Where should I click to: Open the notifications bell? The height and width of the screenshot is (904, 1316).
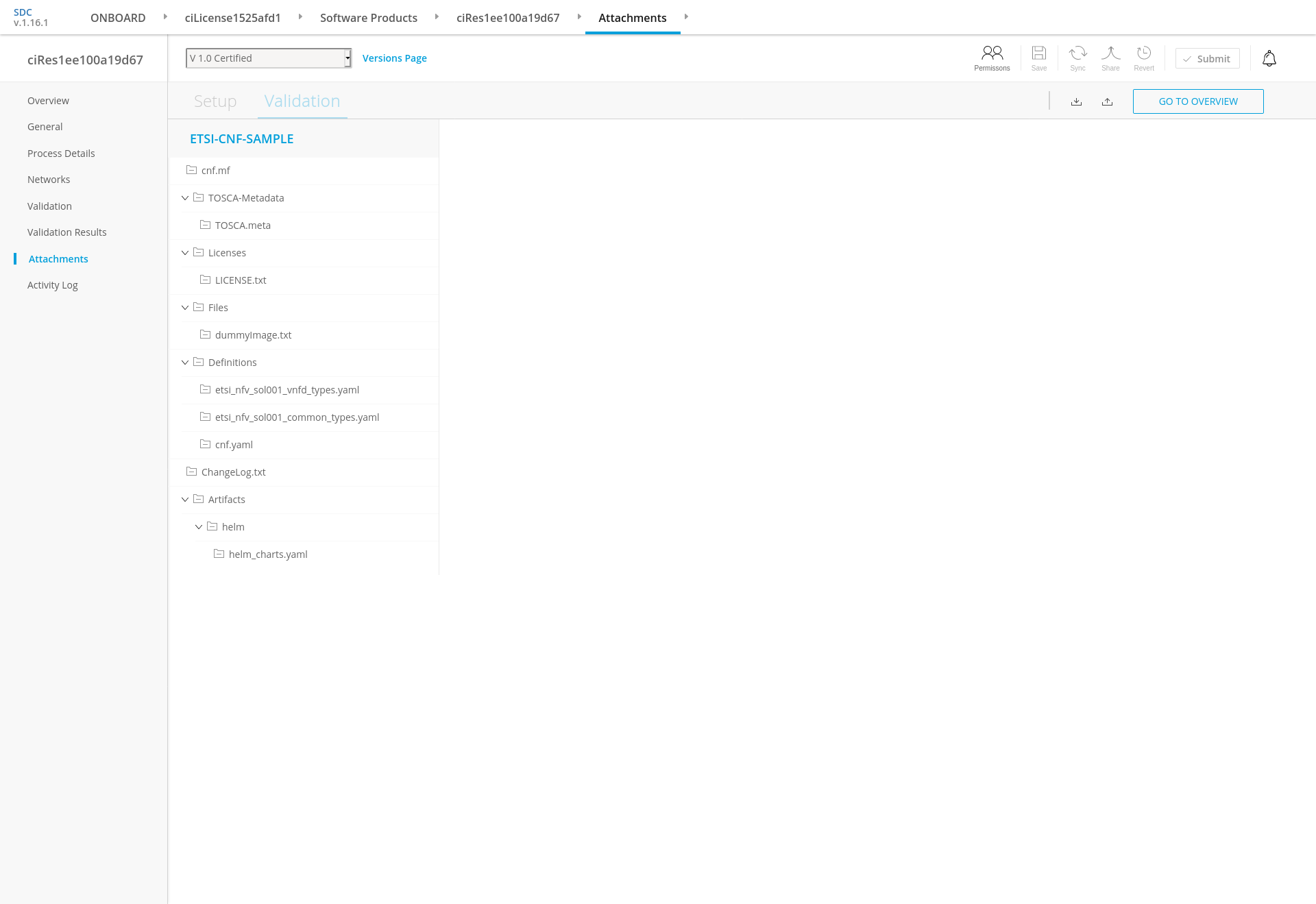[x=1269, y=59]
